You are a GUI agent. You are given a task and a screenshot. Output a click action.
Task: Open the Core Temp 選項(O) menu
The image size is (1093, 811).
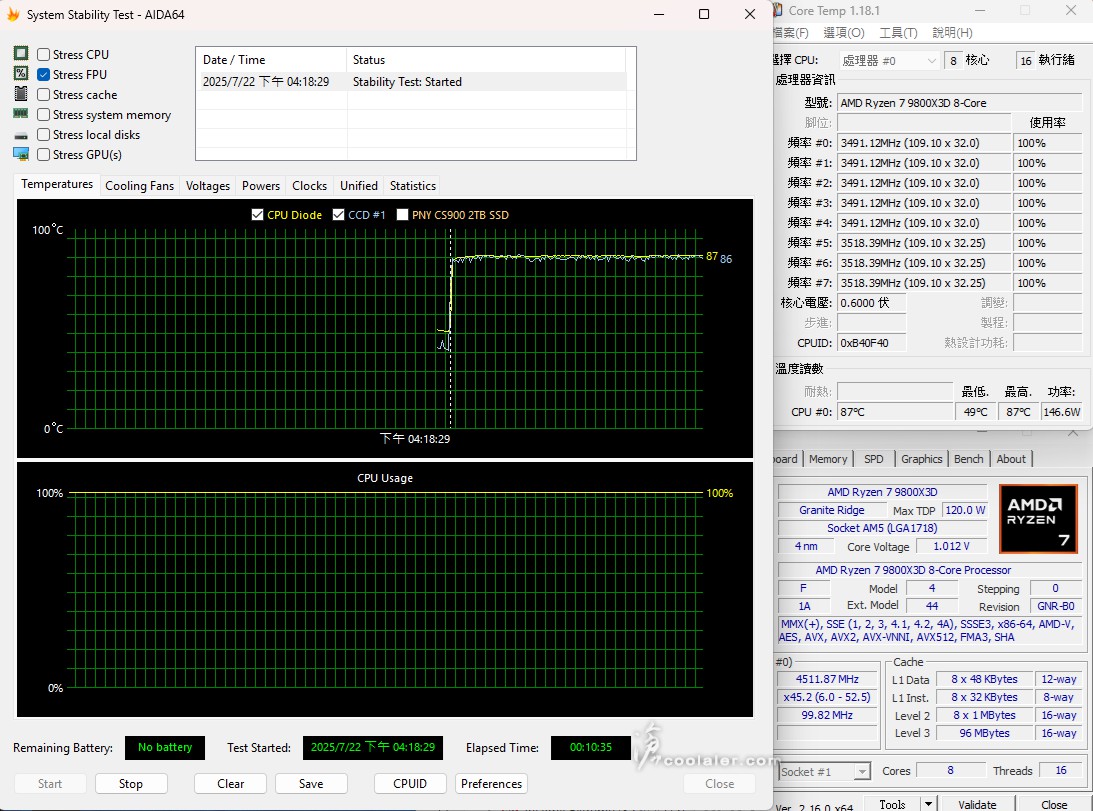[843, 33]
